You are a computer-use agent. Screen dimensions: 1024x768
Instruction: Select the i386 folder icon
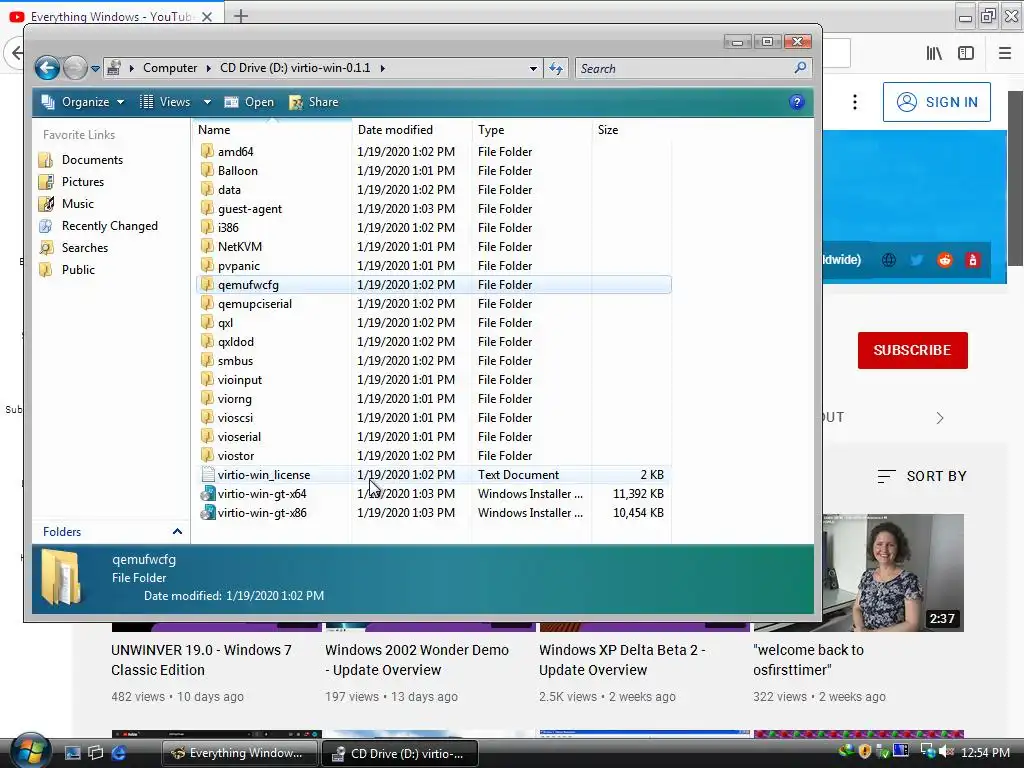[207, 227]
